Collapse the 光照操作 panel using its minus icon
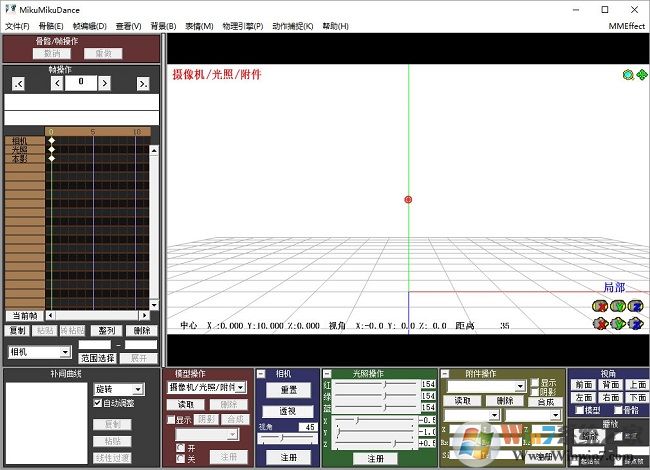The image size is (650, 470). click(x=327, y=373)
